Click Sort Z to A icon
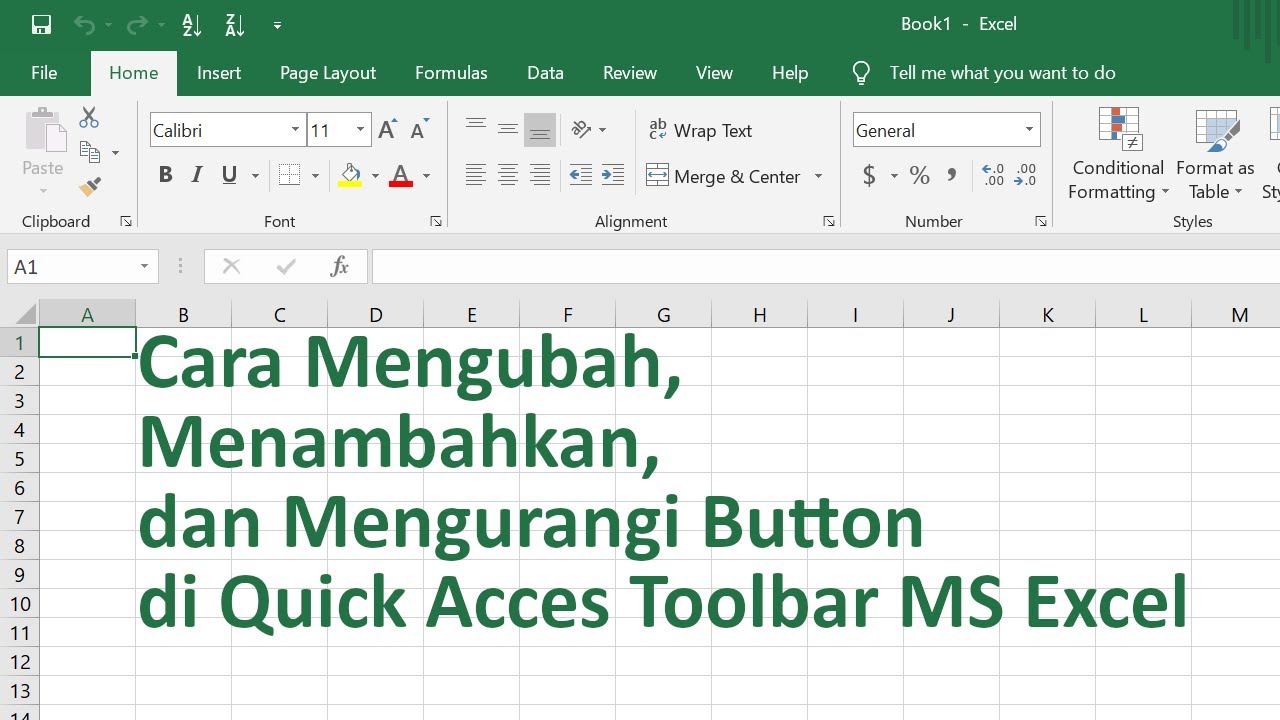The height and width of the screenshot is (720, 1280). [x=235, y=25]
